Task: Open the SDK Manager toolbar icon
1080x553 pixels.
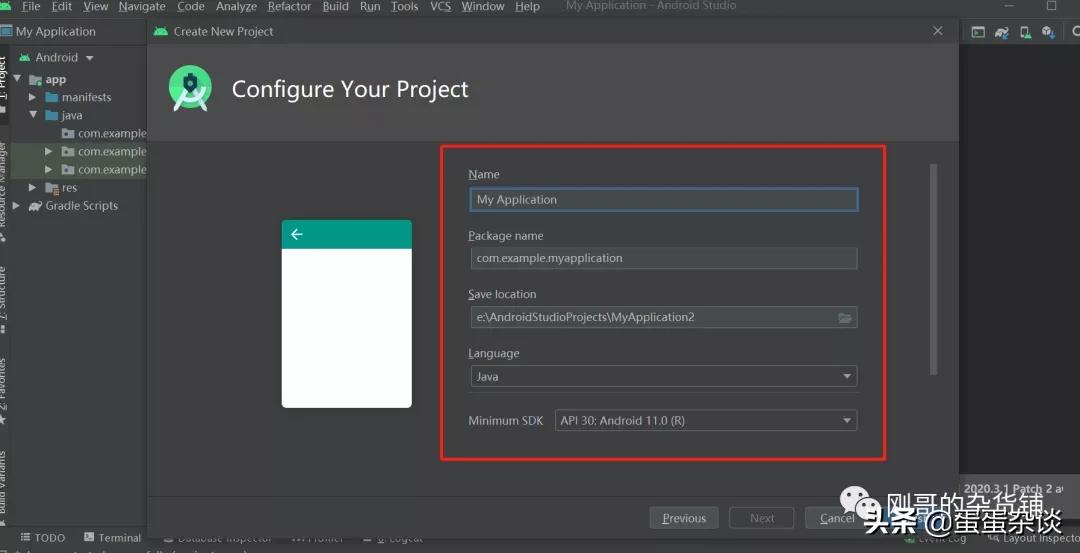Action: click(1048, 32)
